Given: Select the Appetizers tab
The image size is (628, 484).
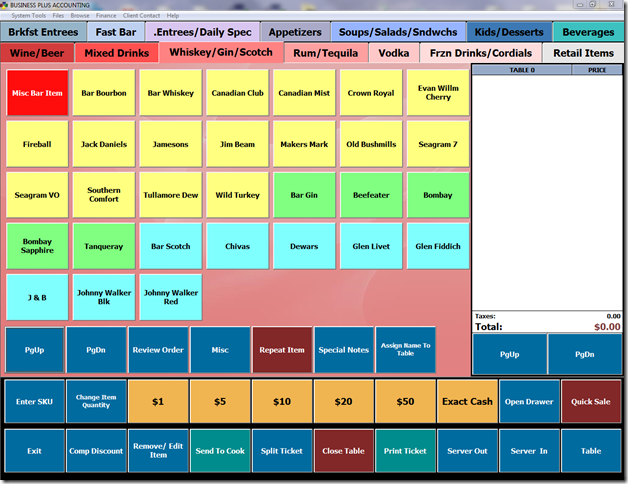Looking at the screenshot, I should (x=295, y=32).
